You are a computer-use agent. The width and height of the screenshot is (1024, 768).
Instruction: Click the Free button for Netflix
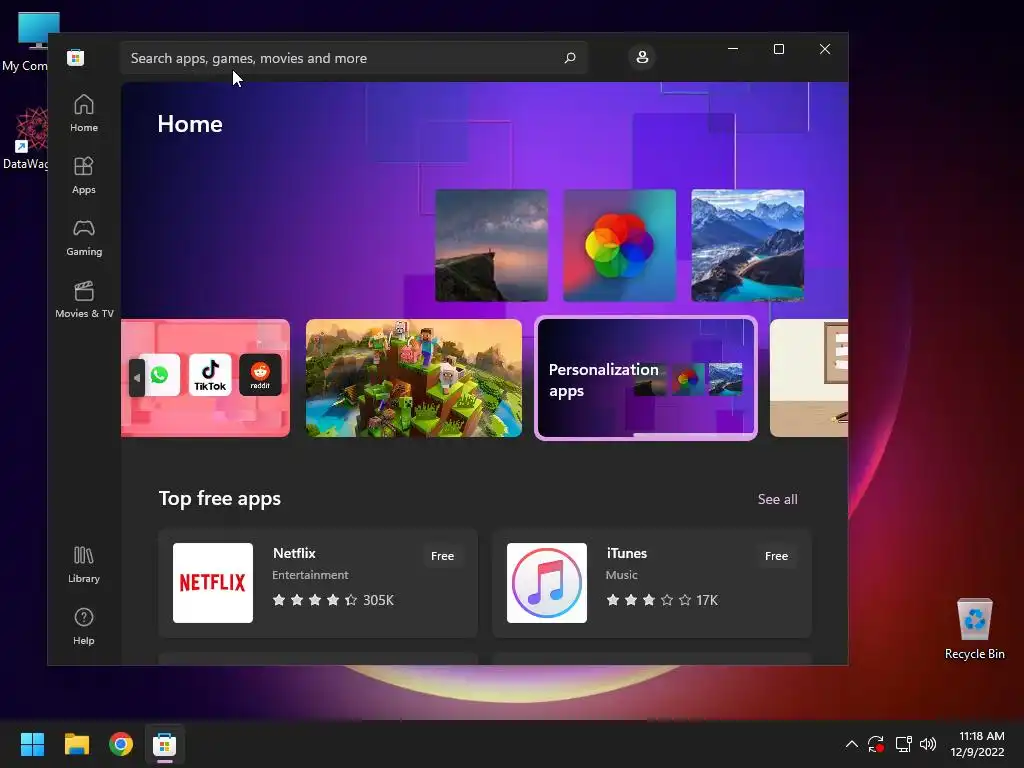pyautogui.click(x=442, y=556)
